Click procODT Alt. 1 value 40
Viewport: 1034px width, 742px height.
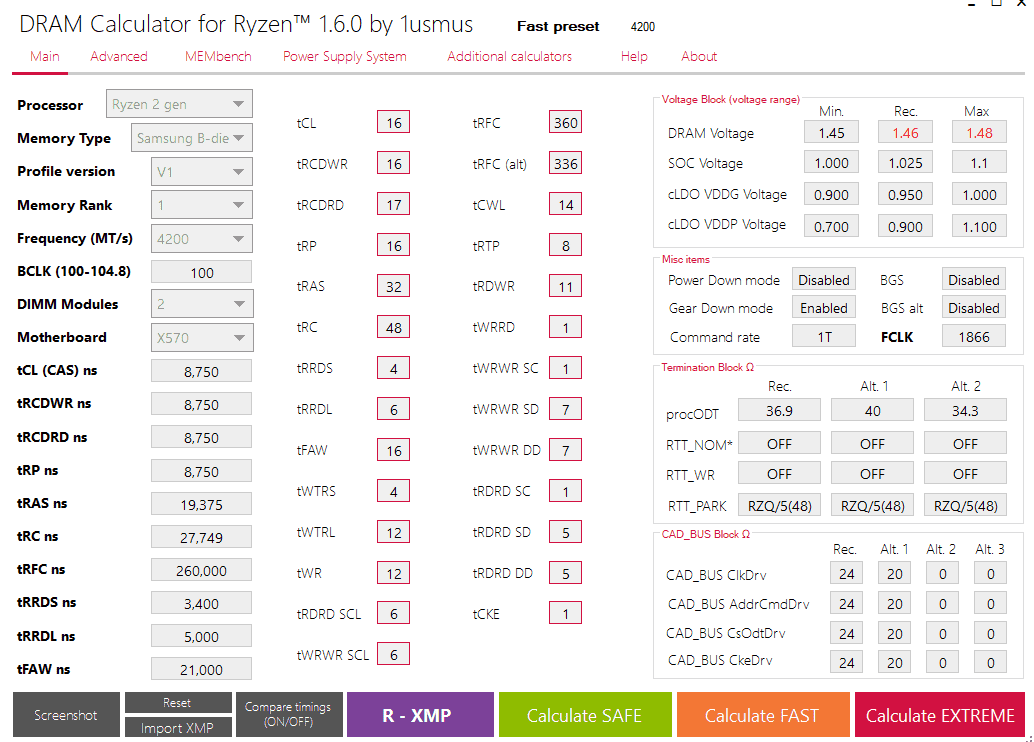tap(872, 410)
